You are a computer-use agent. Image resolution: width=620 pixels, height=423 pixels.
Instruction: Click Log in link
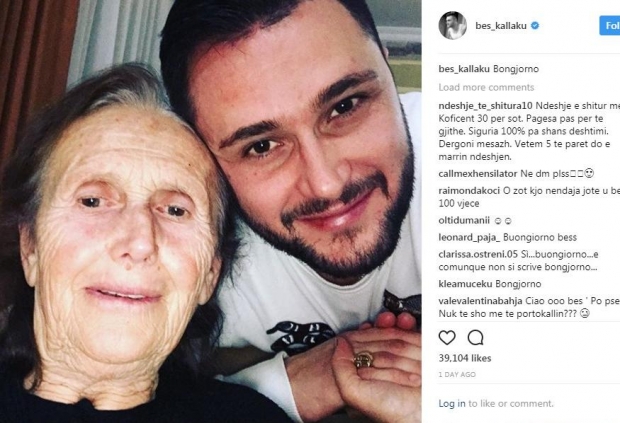[x=452, y=404]
